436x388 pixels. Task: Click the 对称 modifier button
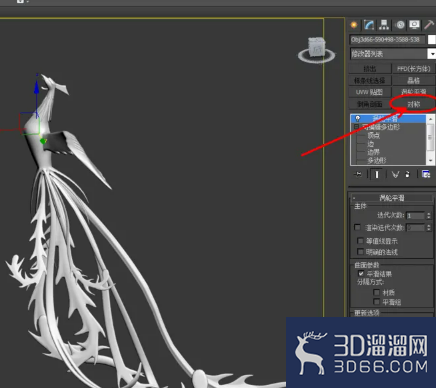tap(414, 104)
